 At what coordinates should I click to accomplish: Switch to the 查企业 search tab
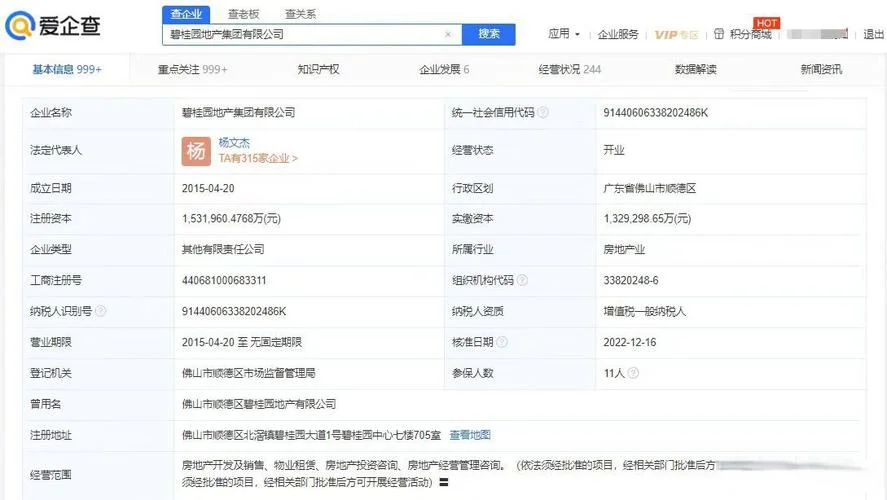tap(186, 14)
